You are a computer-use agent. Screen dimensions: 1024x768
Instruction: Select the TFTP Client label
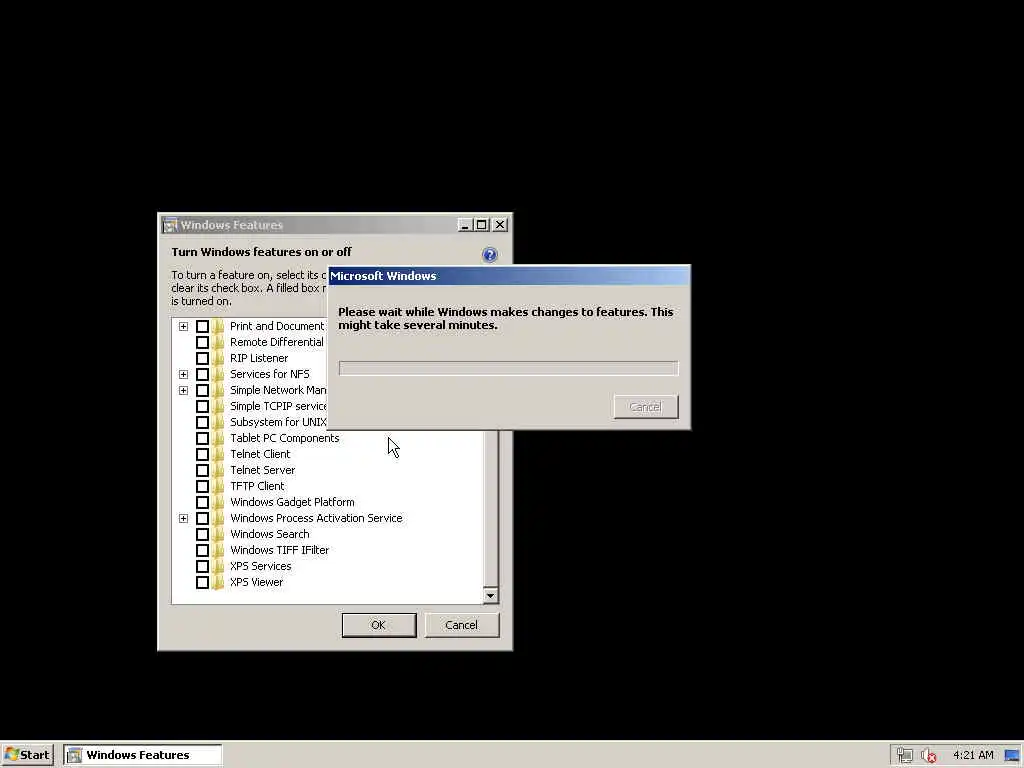257,487
